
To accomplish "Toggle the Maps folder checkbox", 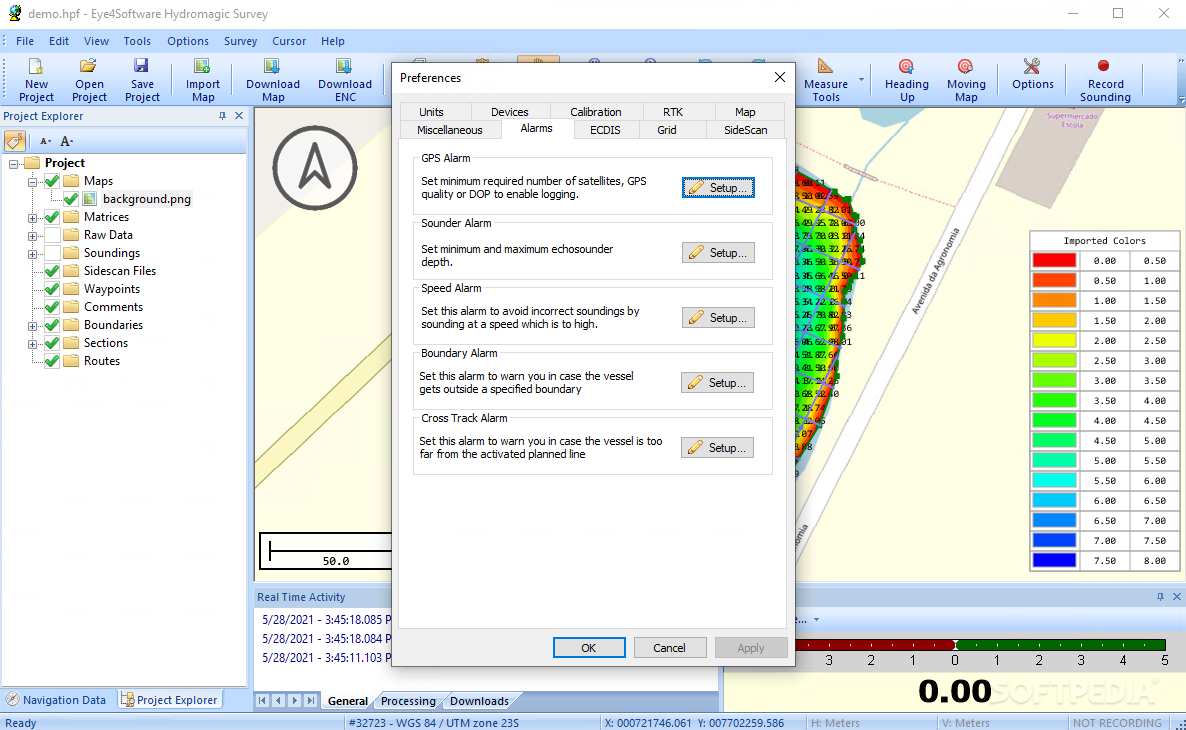I will [x=52, y=181].
